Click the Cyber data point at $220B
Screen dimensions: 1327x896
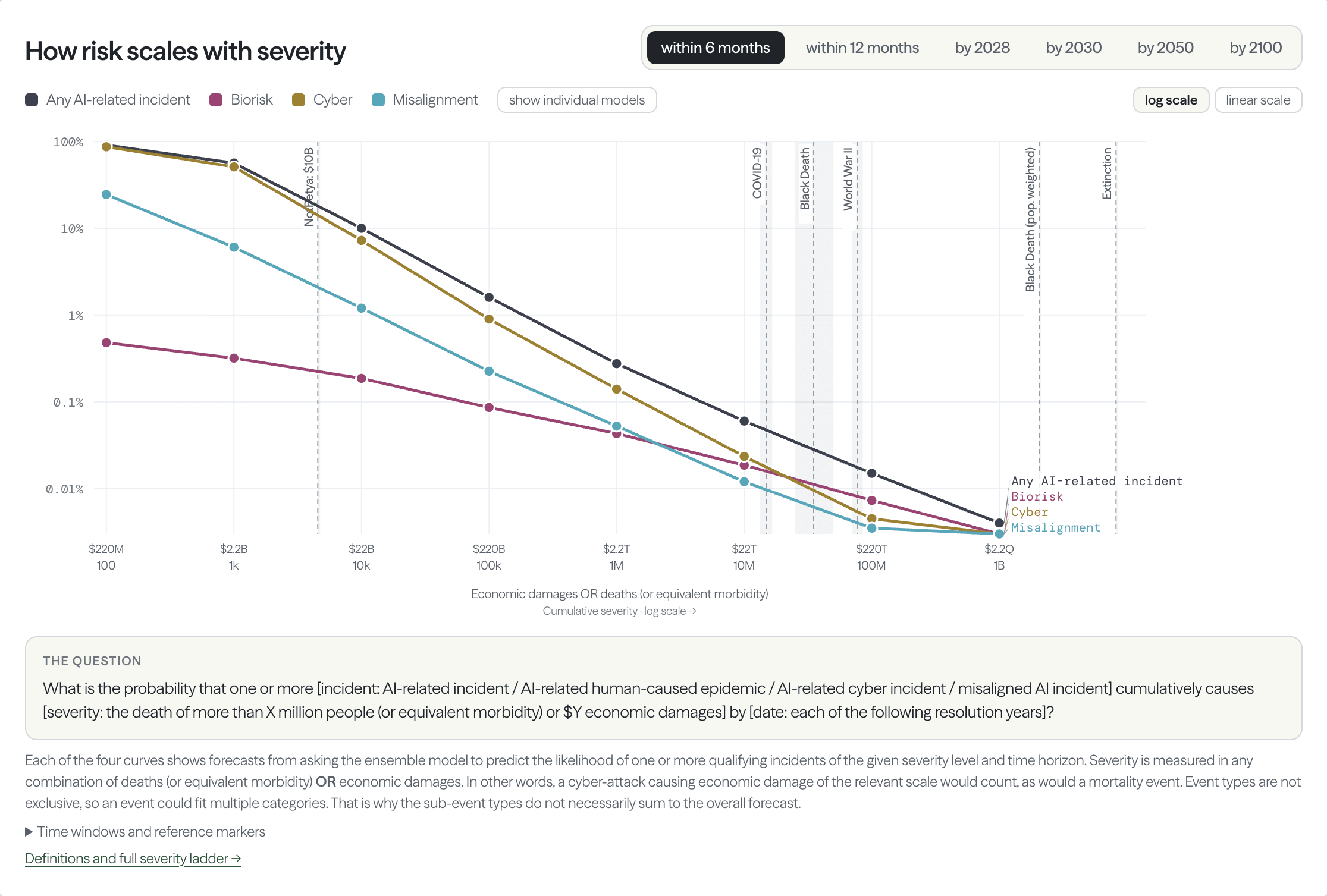(489, 319)
